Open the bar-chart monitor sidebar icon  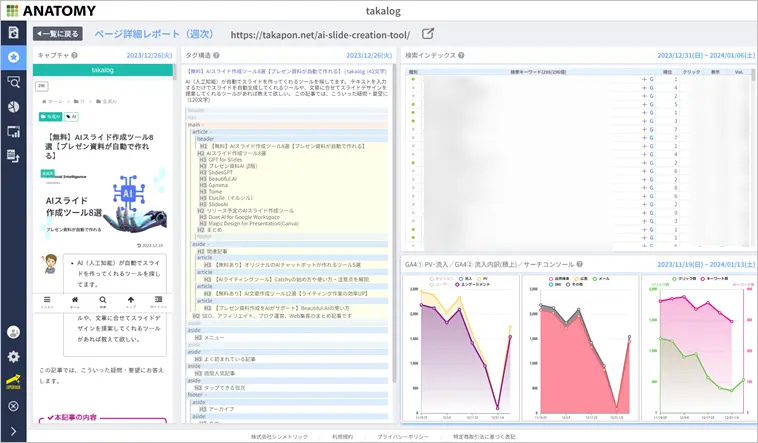[x=14, y=131]
